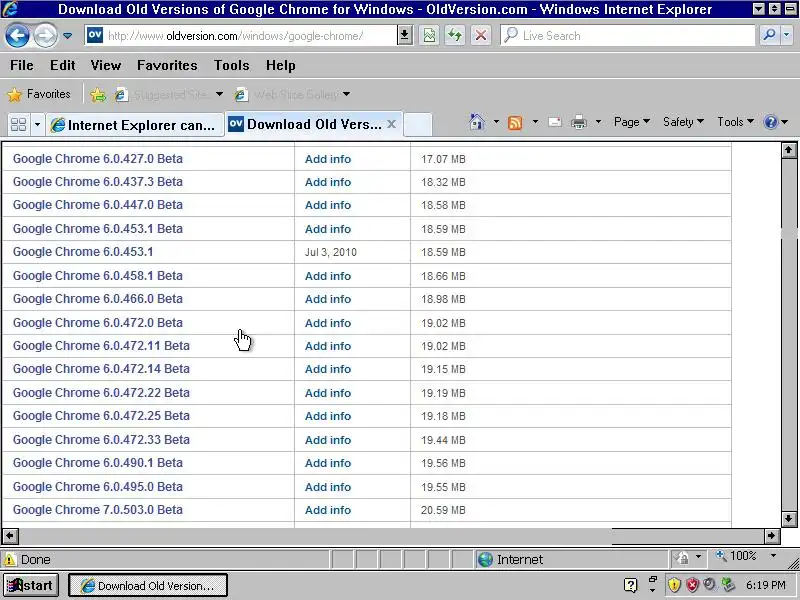
Task: Click Add info for Chrome 6.0.437.3 Beta
Action: click(328, 182)
